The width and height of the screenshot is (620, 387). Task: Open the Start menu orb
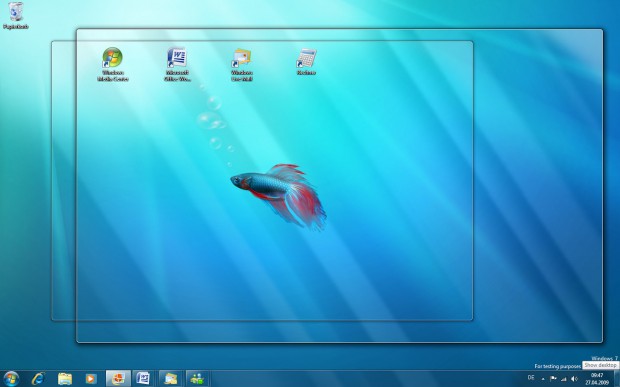11,379
